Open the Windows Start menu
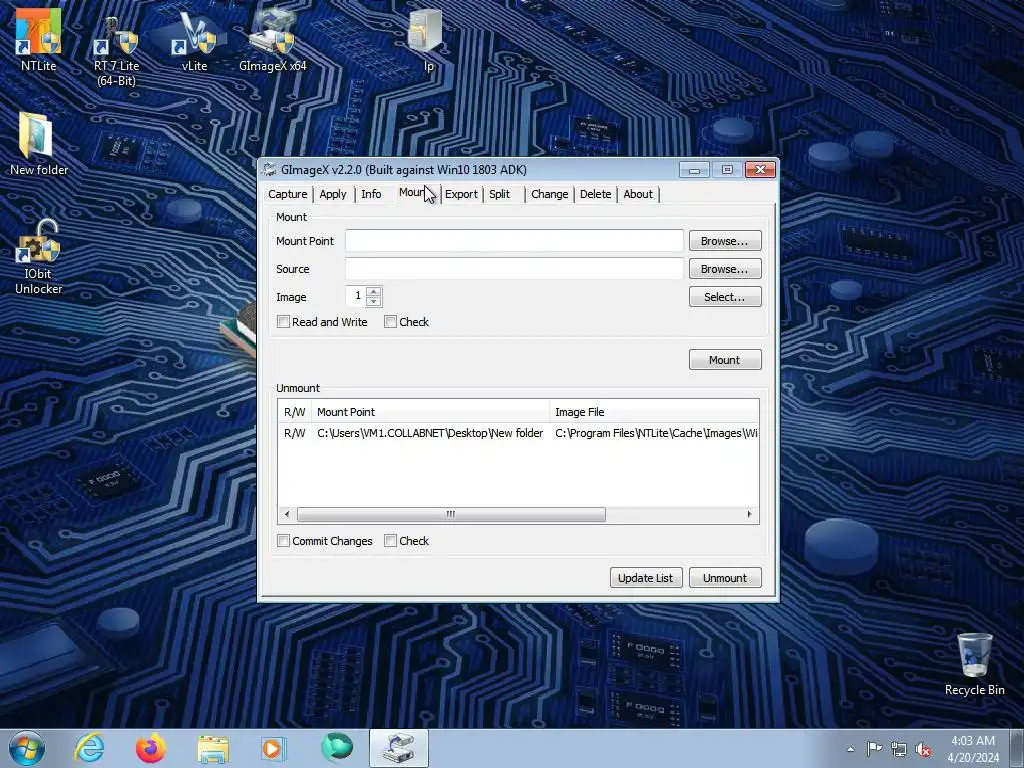Screen dimensions: 1024x768 click(x=26, y=748)
